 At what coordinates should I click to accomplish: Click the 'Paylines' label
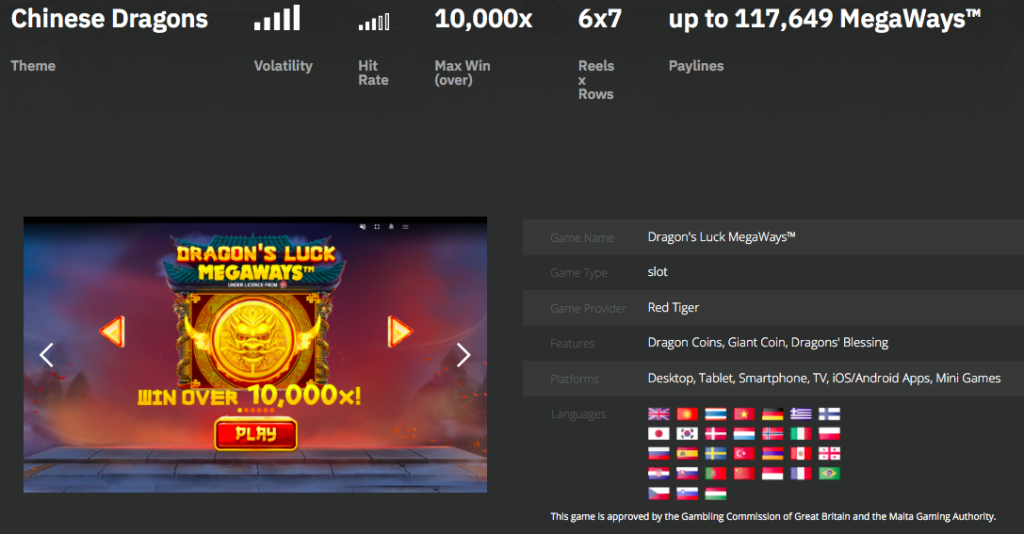(x=696, y=66)
